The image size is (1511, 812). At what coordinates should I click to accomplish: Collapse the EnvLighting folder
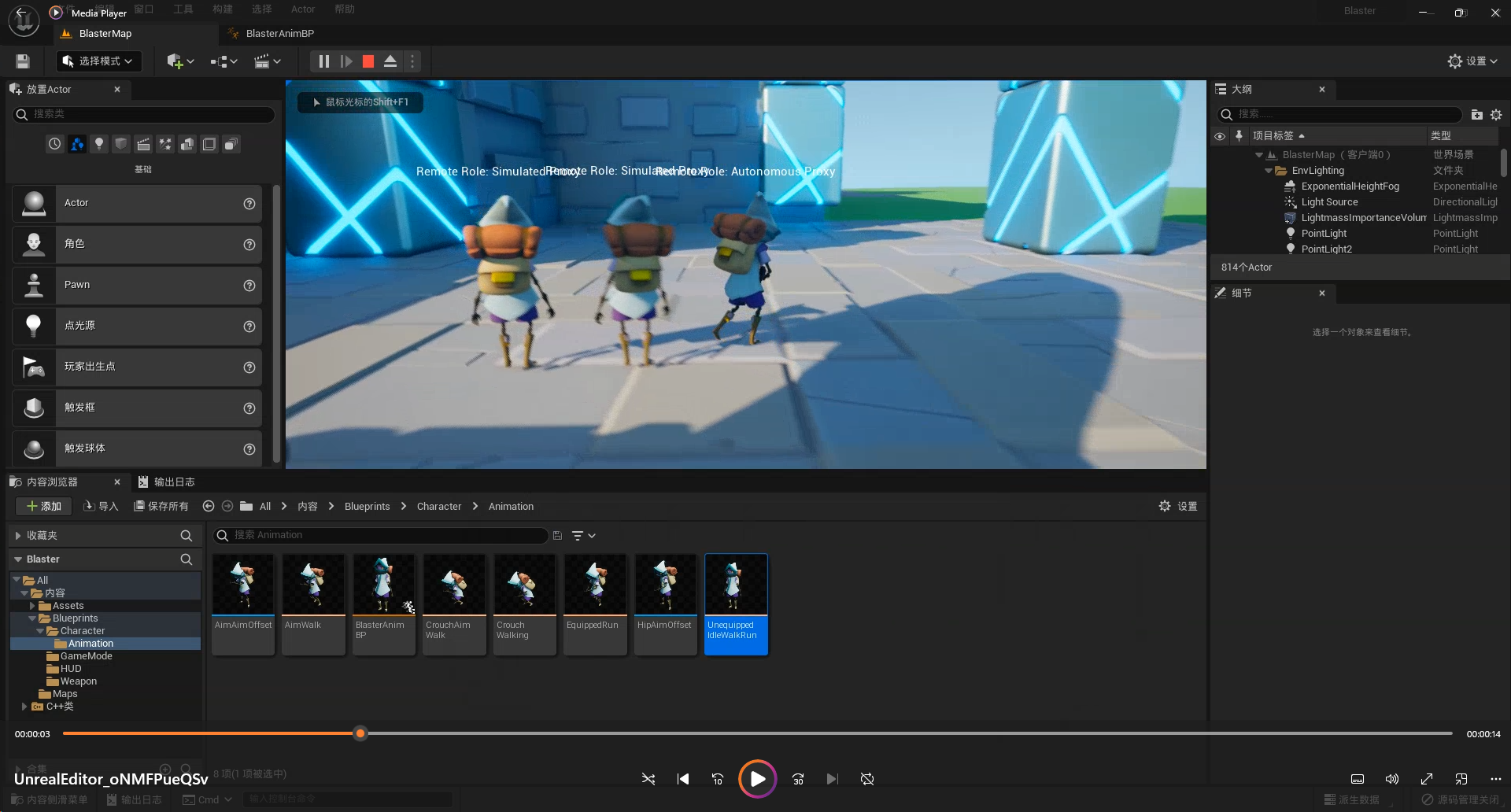point(1269,171)
